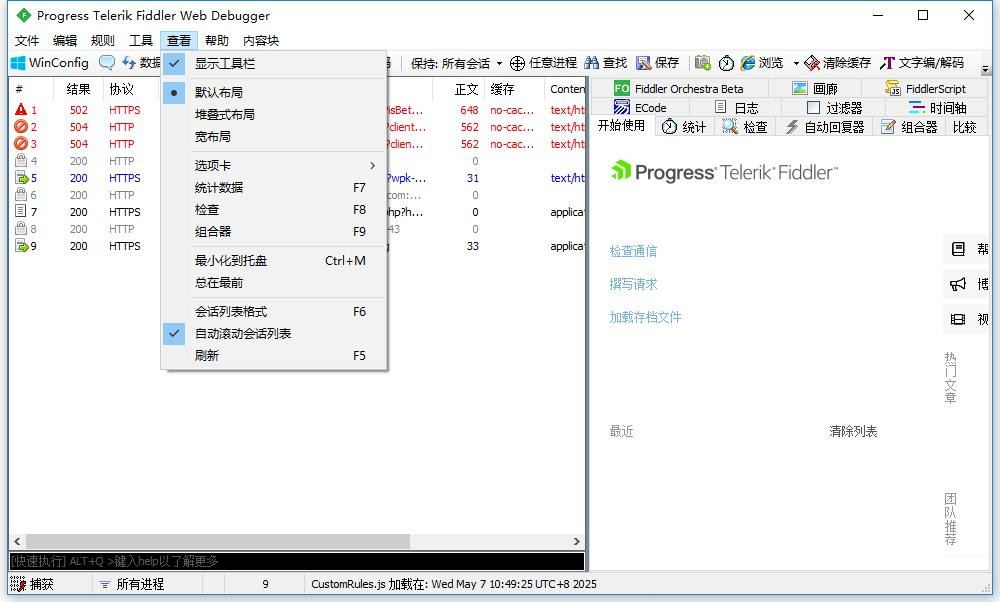Click the right arrow of the horizontal scrollbar
This screenshot has height=602, width=1000.
(577, 541)
